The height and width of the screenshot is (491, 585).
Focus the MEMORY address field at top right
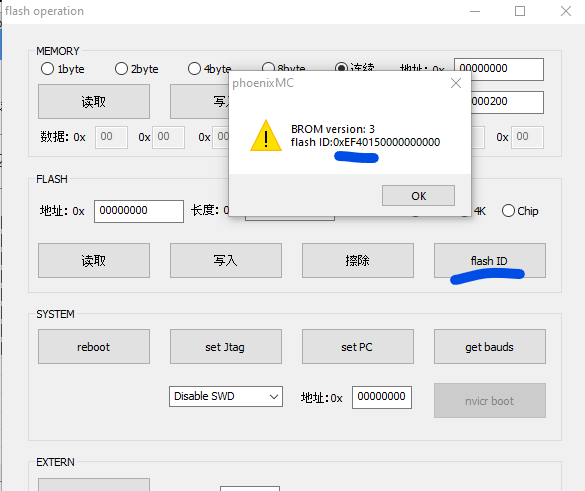tap(498, 69)
